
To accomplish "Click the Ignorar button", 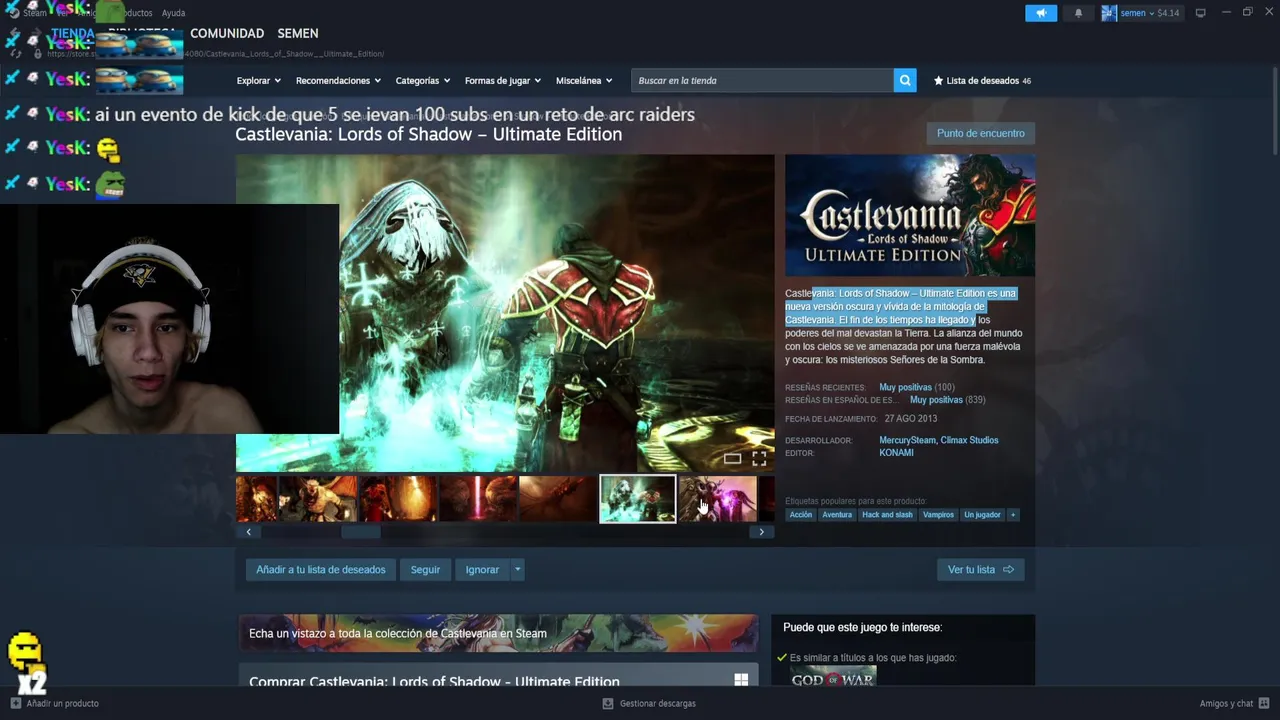I will 482,570.
